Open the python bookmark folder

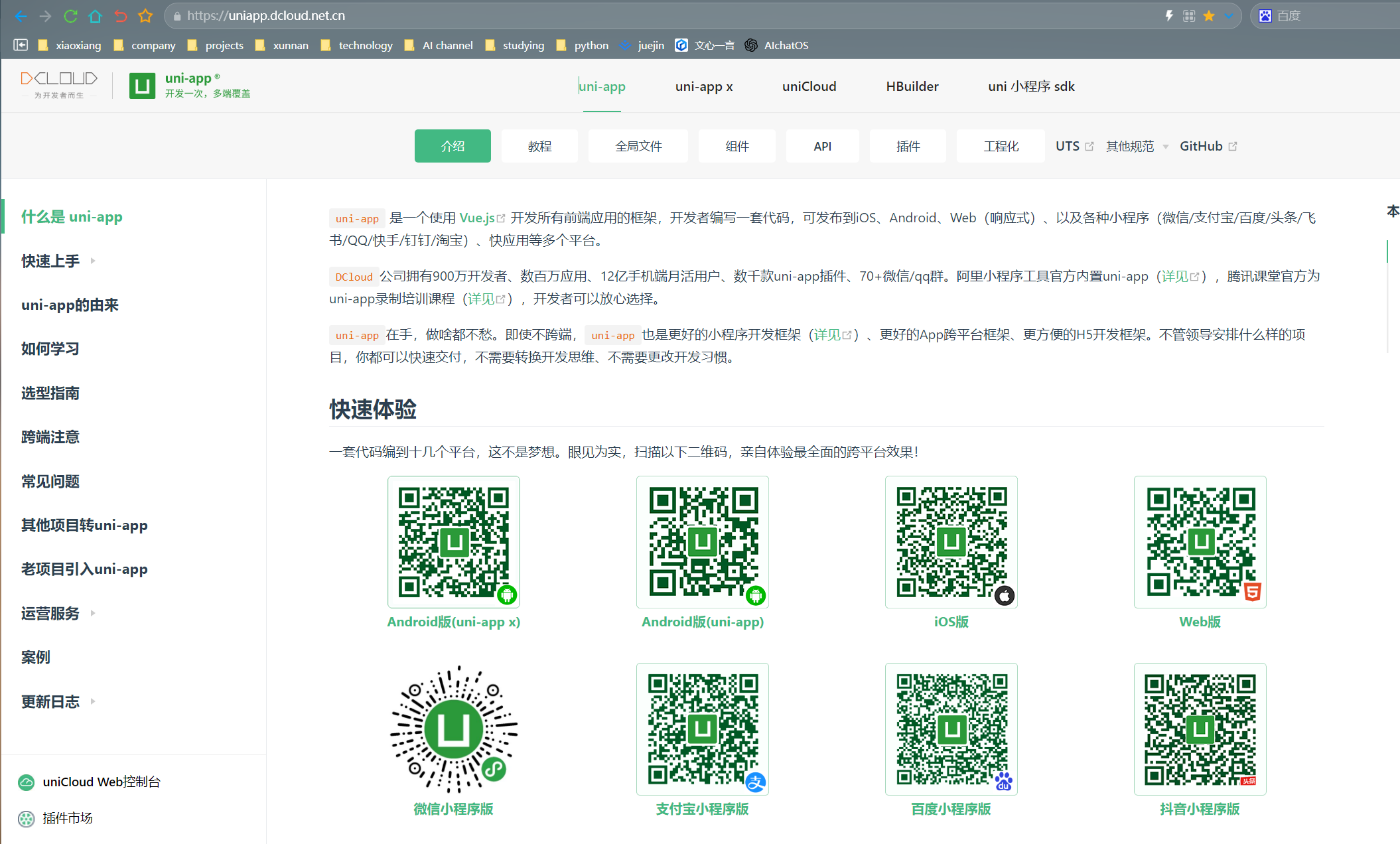point(583,45)
